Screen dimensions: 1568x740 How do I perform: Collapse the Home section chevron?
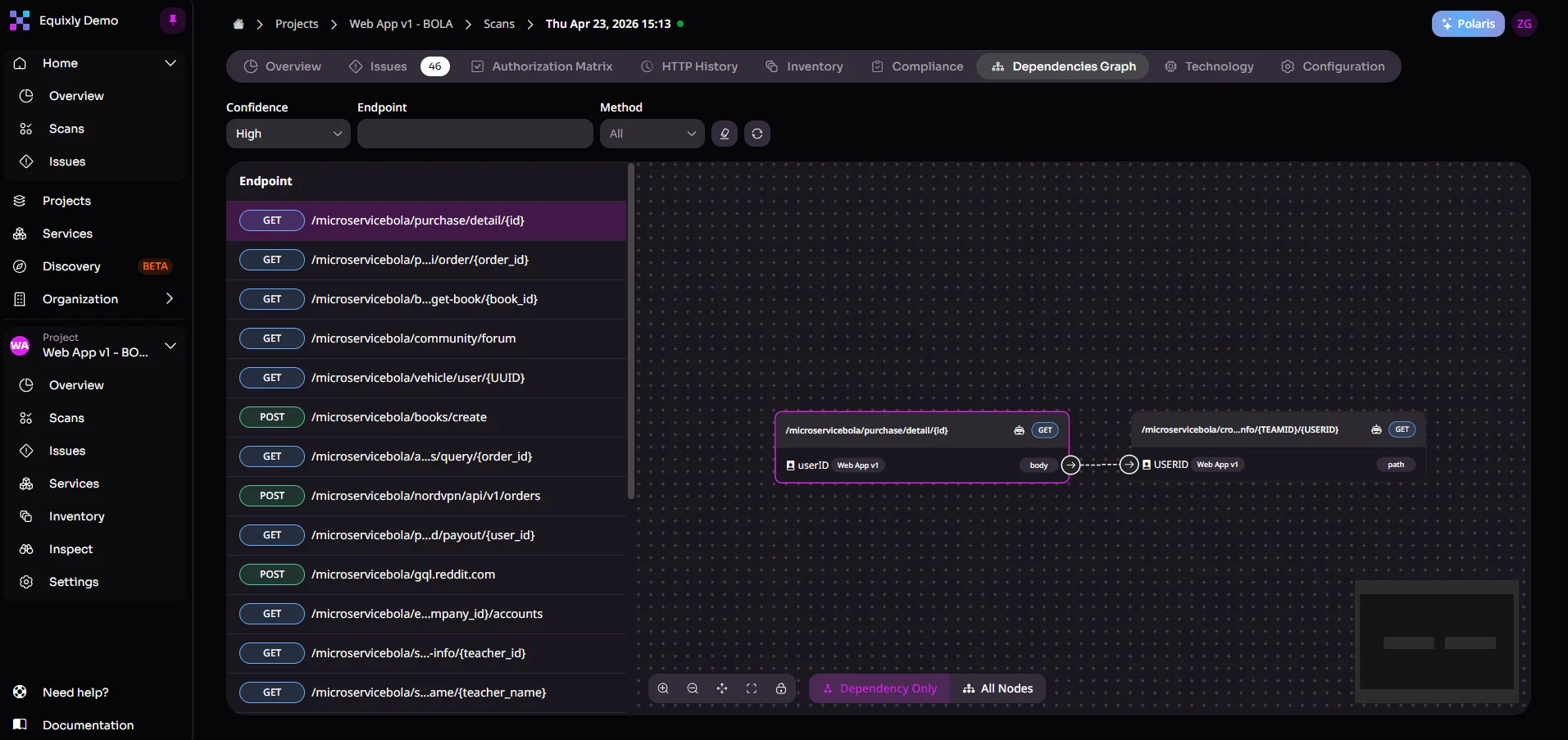[x=170, y=63]
